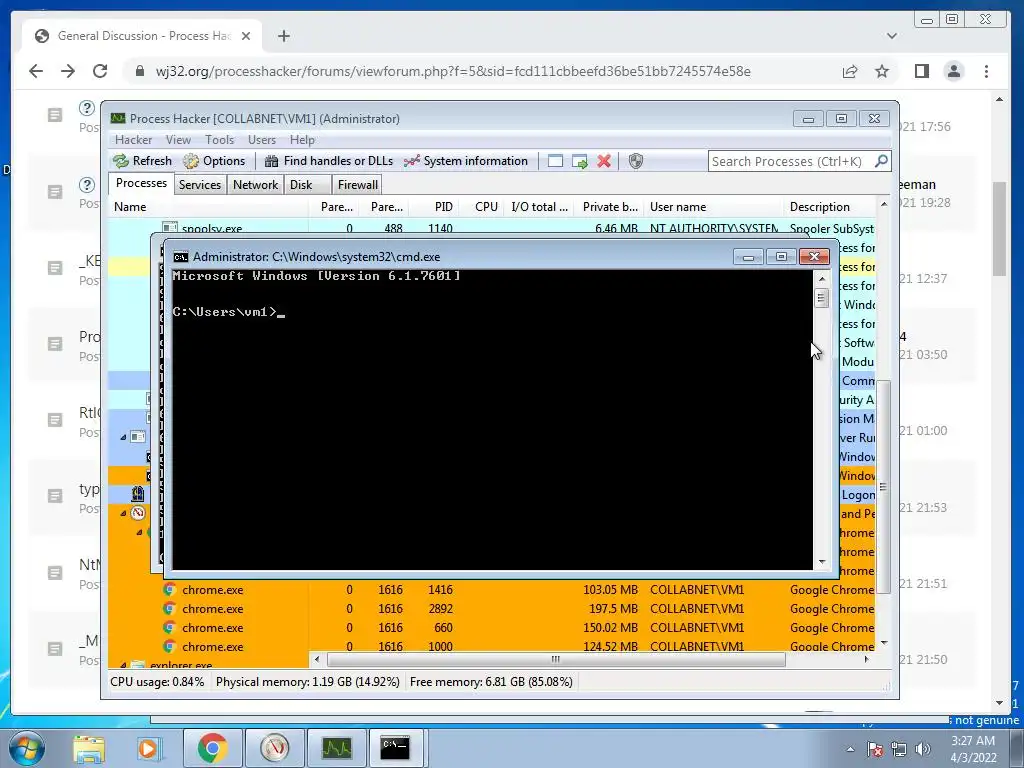
Task: Open the Windows Start menu
Action: (x=28, y=748)
